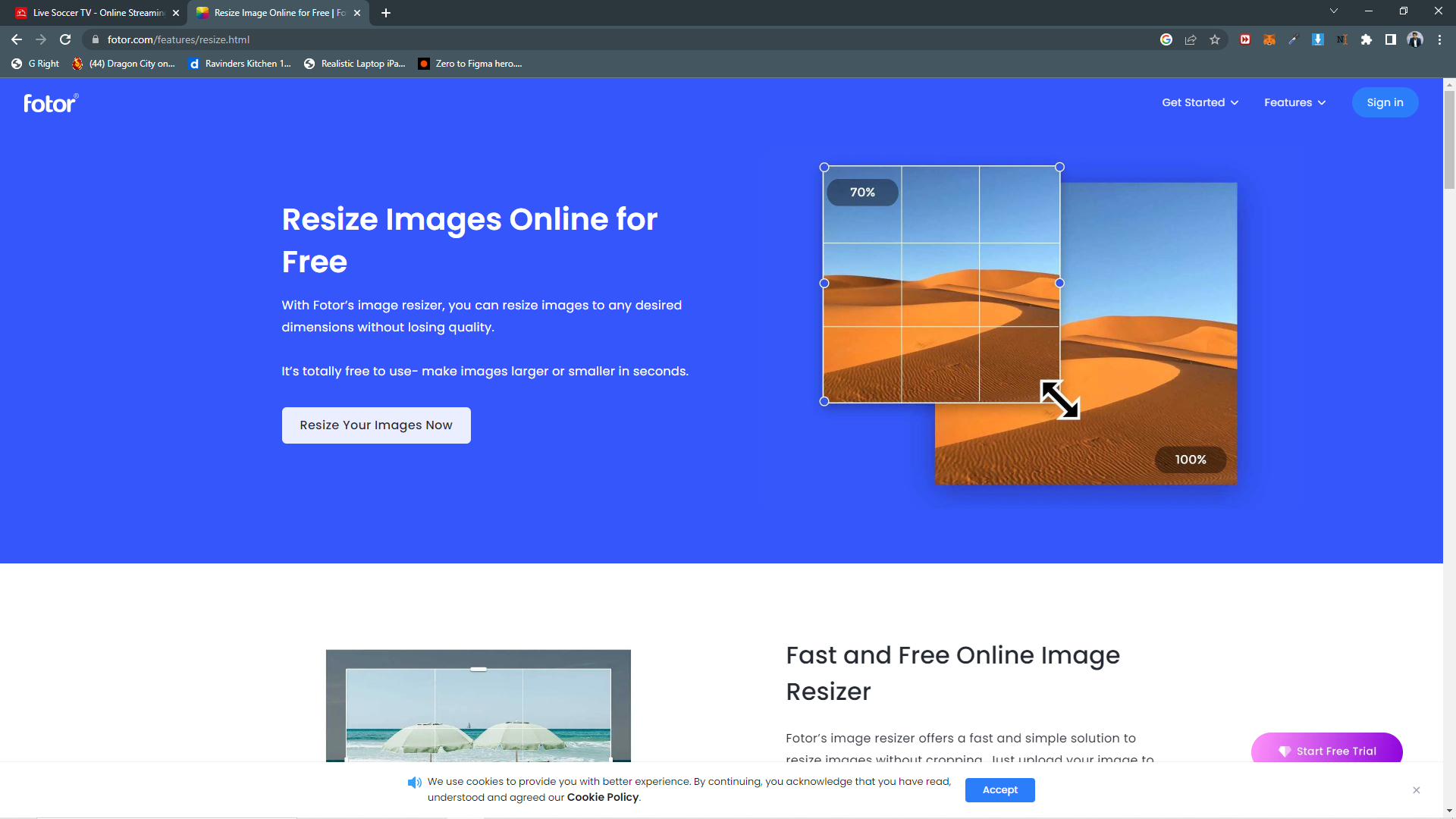Click the 'Resize Images Online for Free' heading
Viewport: 1456px width, 819px height.
pos(469,240)
